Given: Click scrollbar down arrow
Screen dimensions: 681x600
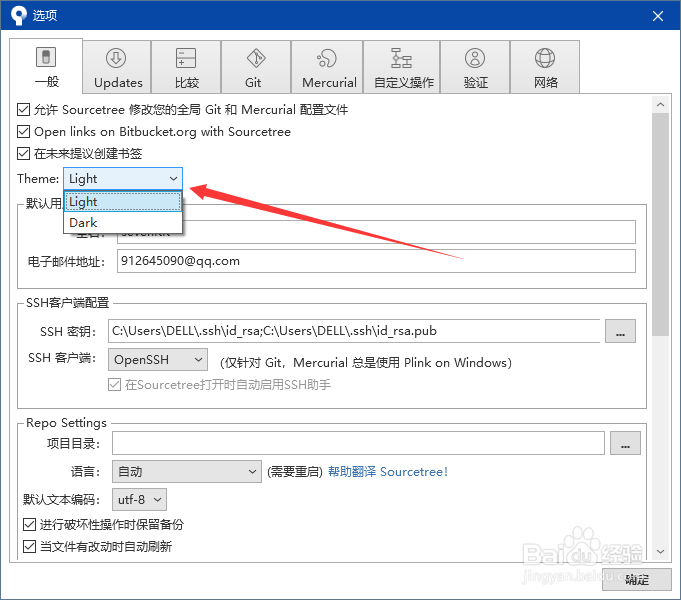Looking at the screenshot, I should point(661,552).
